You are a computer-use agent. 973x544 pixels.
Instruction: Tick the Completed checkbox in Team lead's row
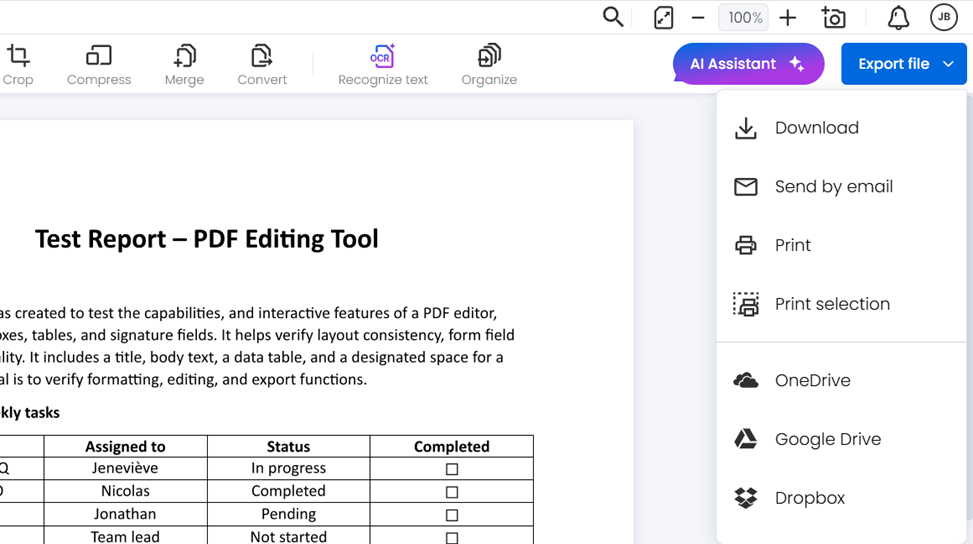(452, 538)
